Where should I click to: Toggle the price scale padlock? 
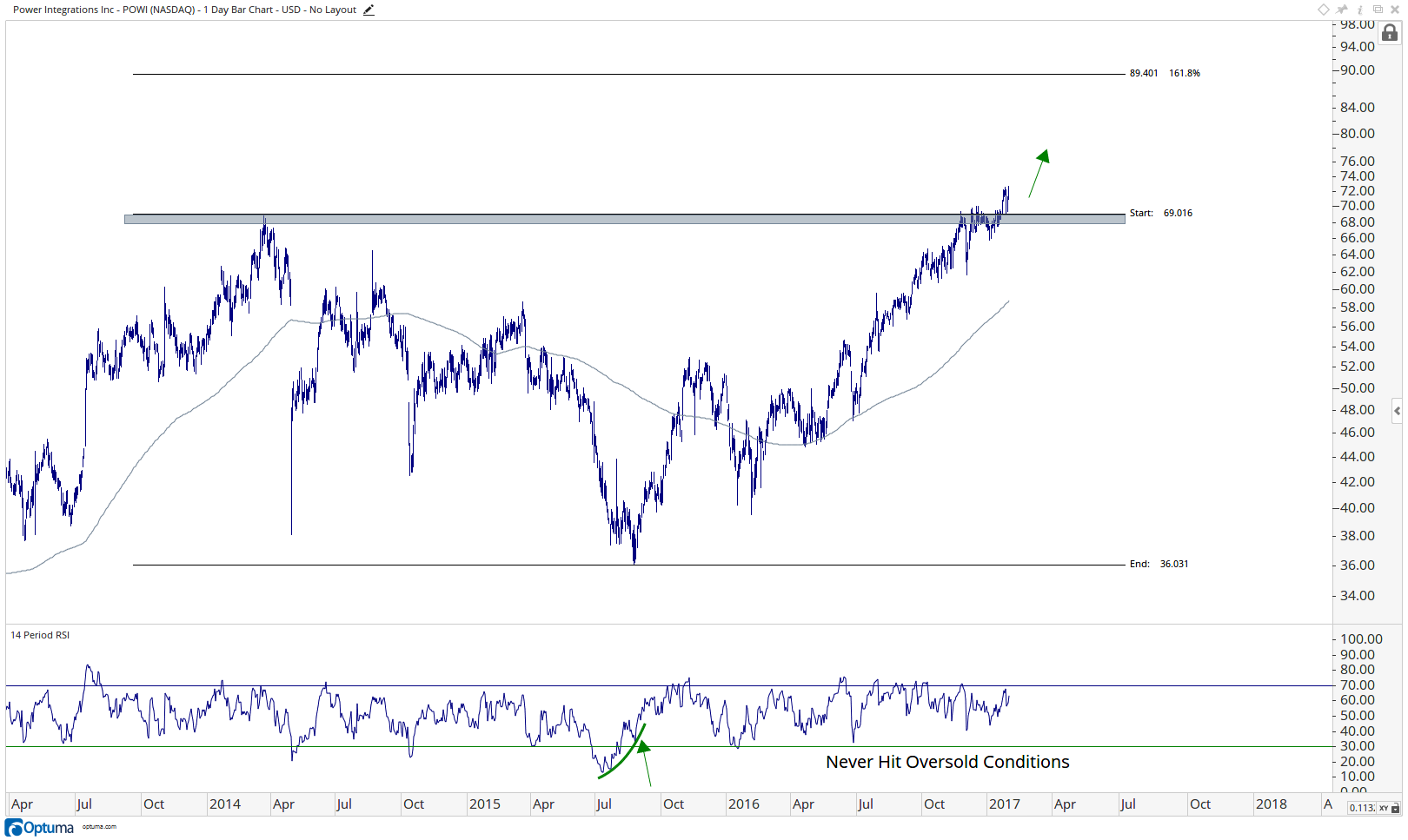point(1390,33)
